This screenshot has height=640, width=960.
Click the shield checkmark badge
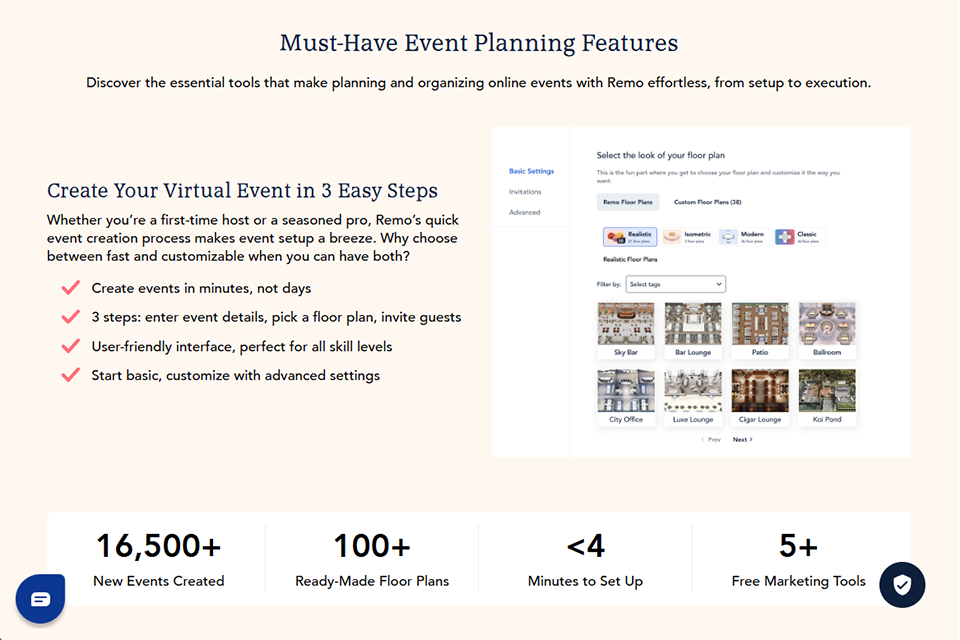click(x=902, y=585)
